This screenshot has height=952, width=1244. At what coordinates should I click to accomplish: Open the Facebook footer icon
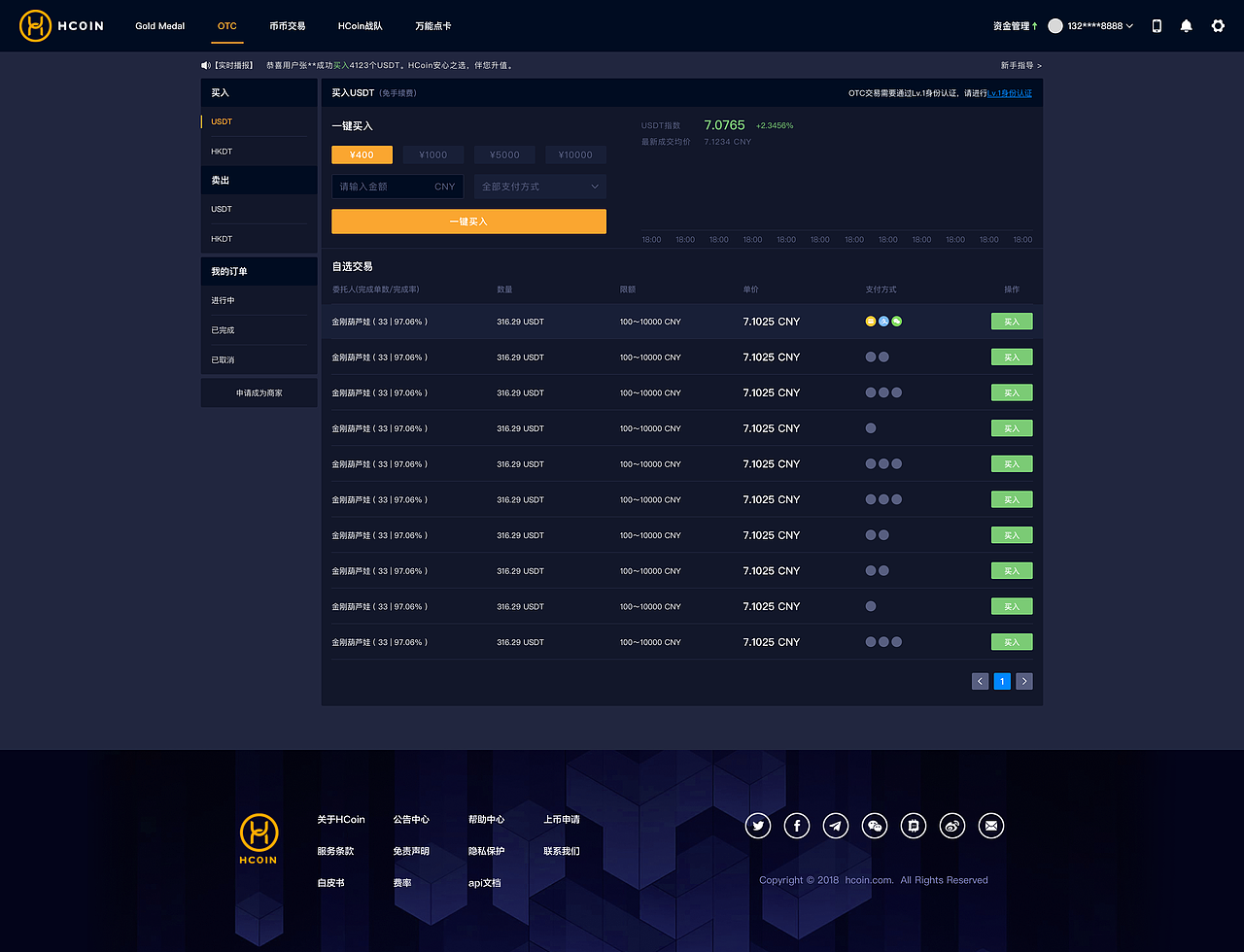[797, 826]
